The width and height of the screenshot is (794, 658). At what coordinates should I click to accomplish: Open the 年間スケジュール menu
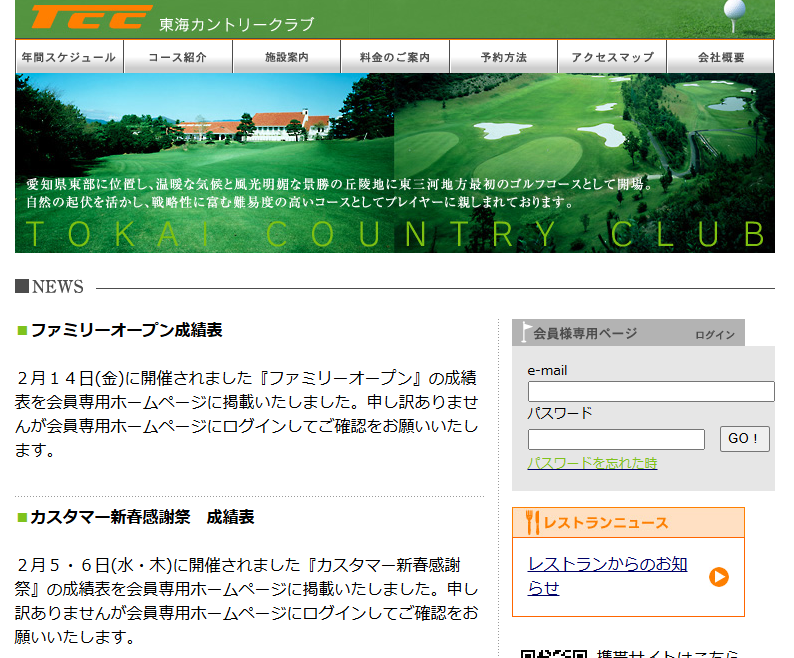click(x=69, y=57)
